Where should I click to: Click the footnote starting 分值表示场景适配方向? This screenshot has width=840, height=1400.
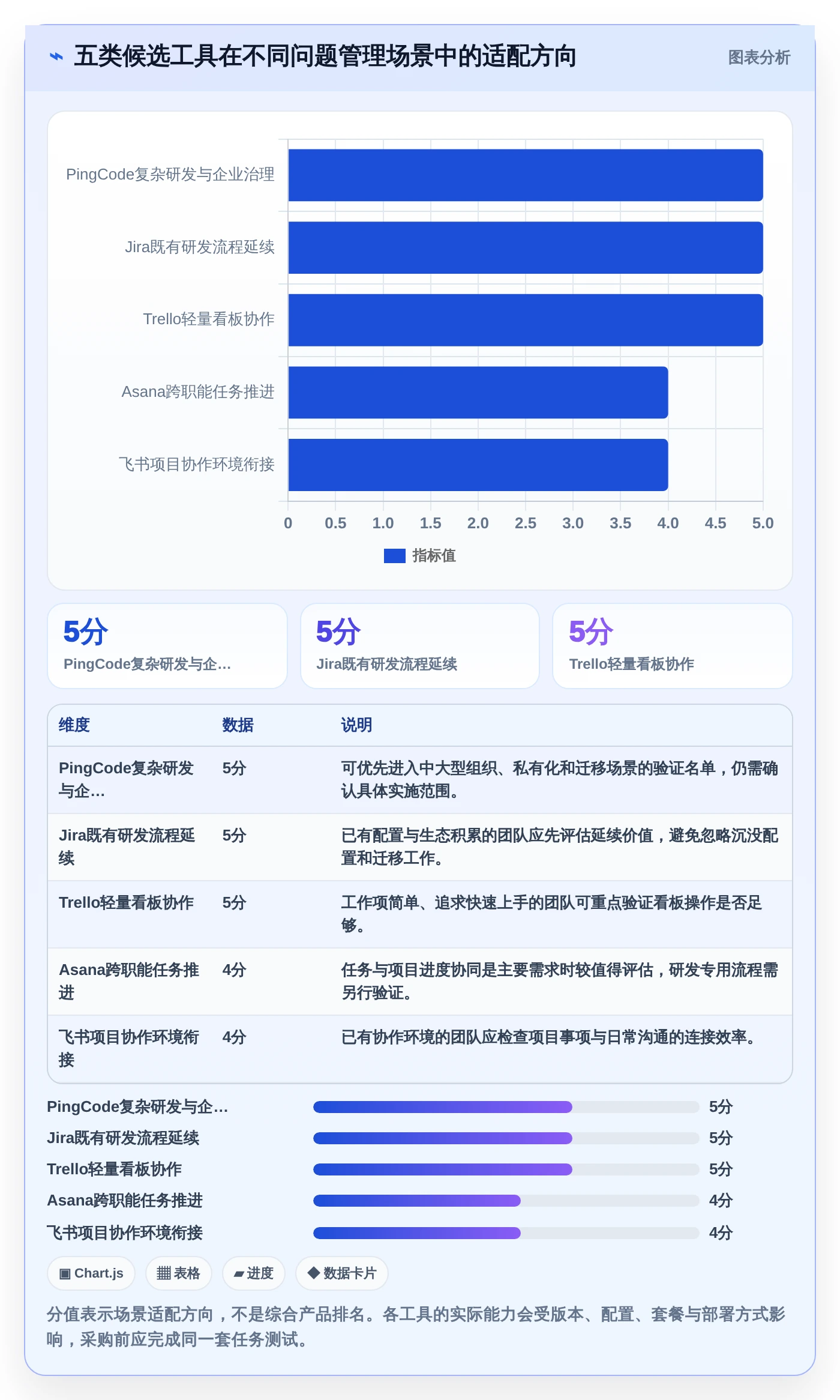[416, 1327]
